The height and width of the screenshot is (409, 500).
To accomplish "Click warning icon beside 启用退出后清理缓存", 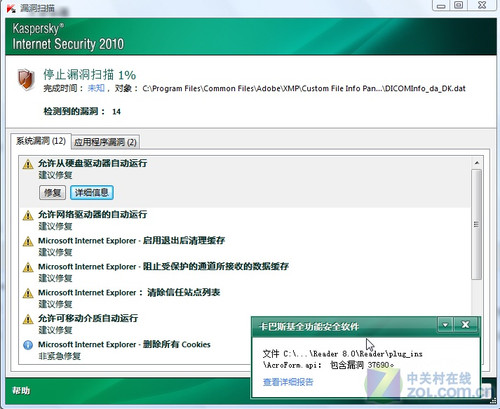I will [28, 241].
